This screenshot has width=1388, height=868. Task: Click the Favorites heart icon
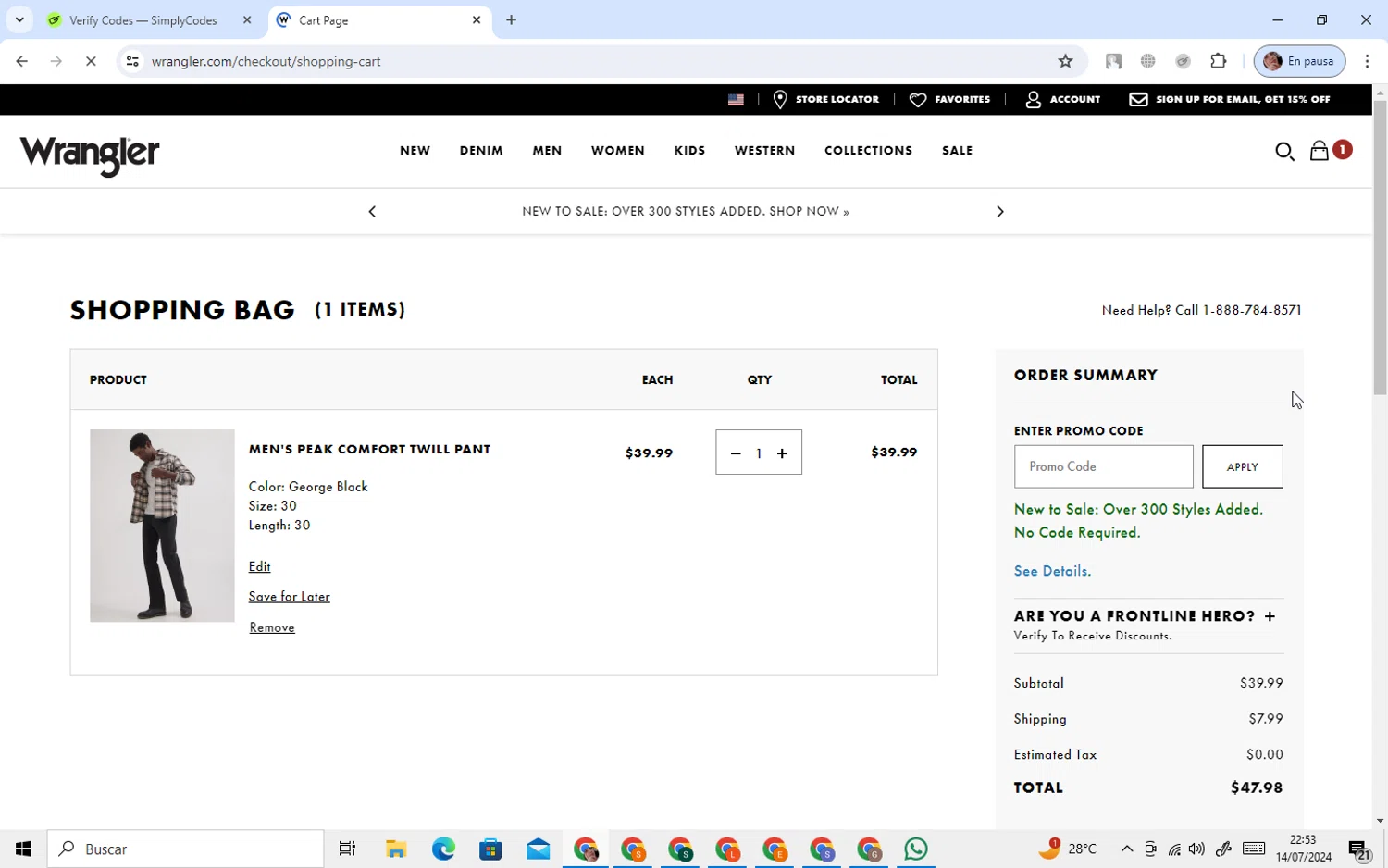pos(918,99)
